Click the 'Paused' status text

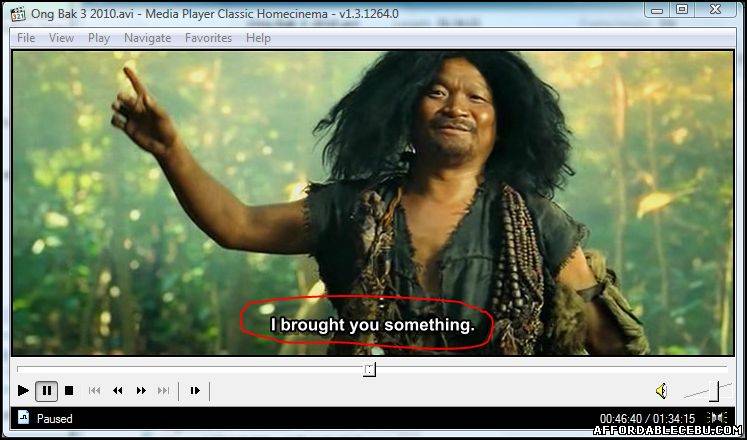pos(54,419)
